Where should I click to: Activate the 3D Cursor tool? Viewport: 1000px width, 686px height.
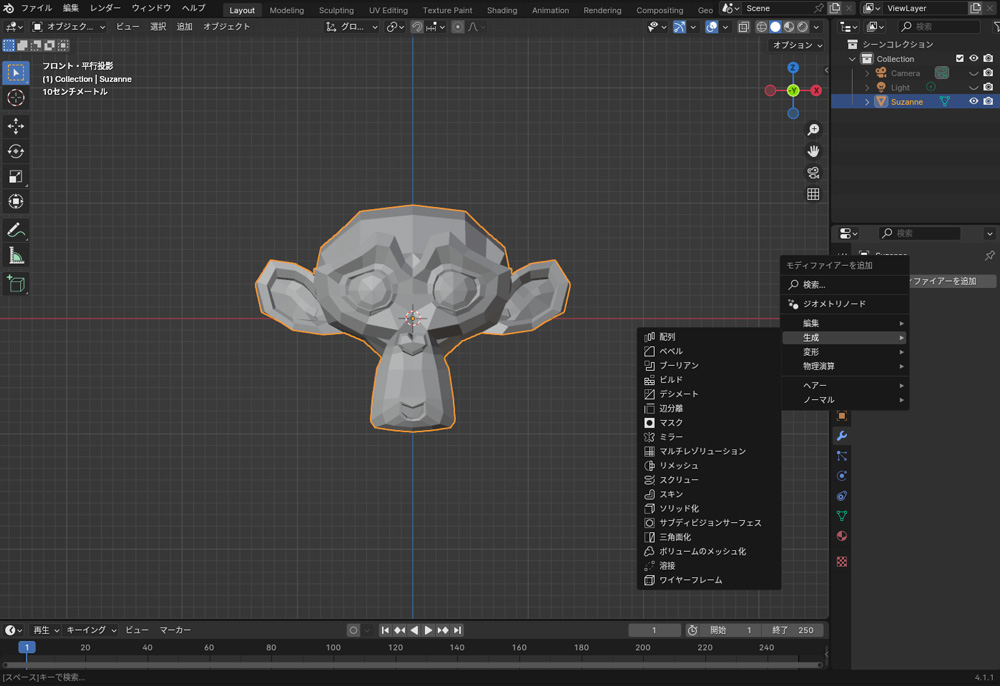point(16,98)
